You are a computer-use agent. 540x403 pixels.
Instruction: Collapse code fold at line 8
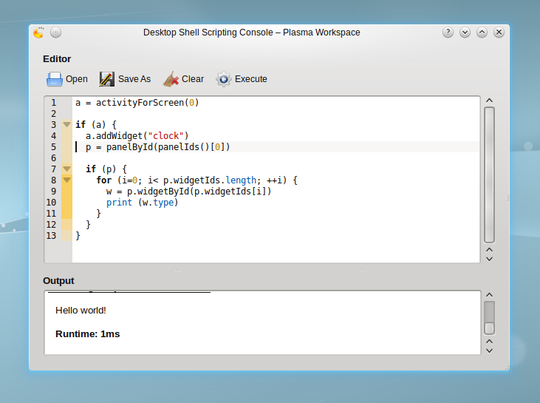point(67,180)
